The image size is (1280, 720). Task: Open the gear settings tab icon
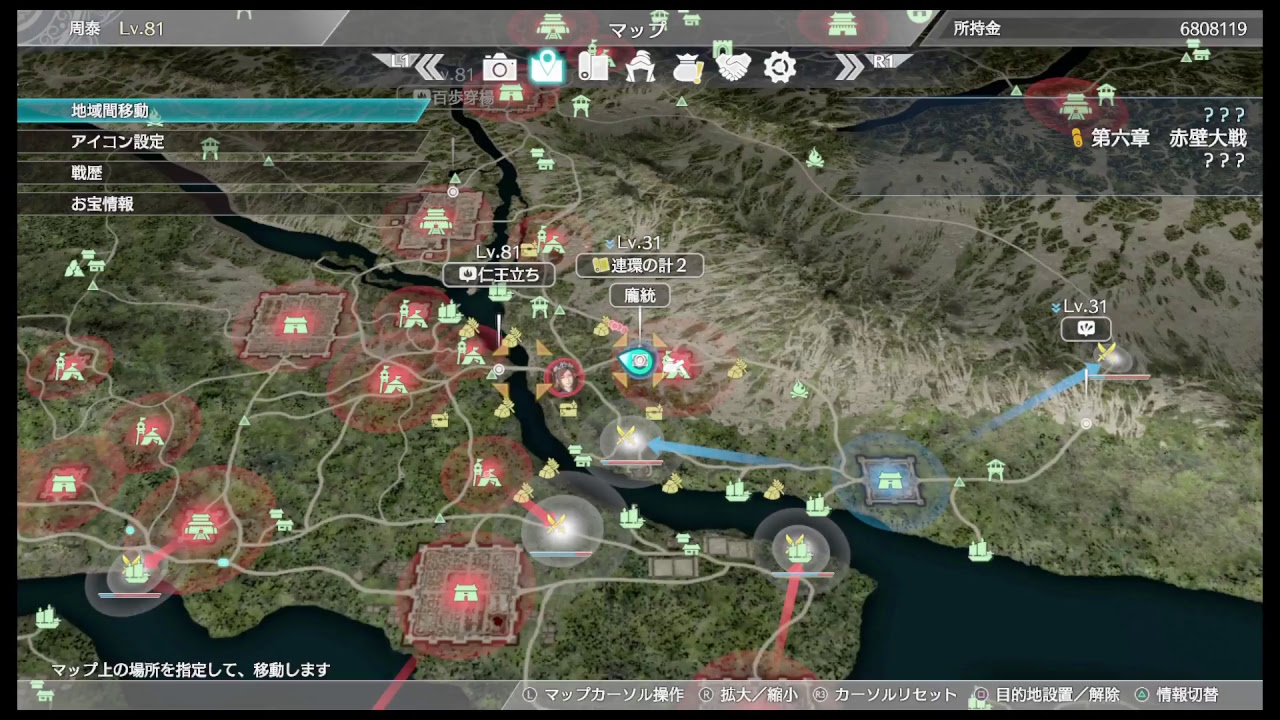[780, 67]
